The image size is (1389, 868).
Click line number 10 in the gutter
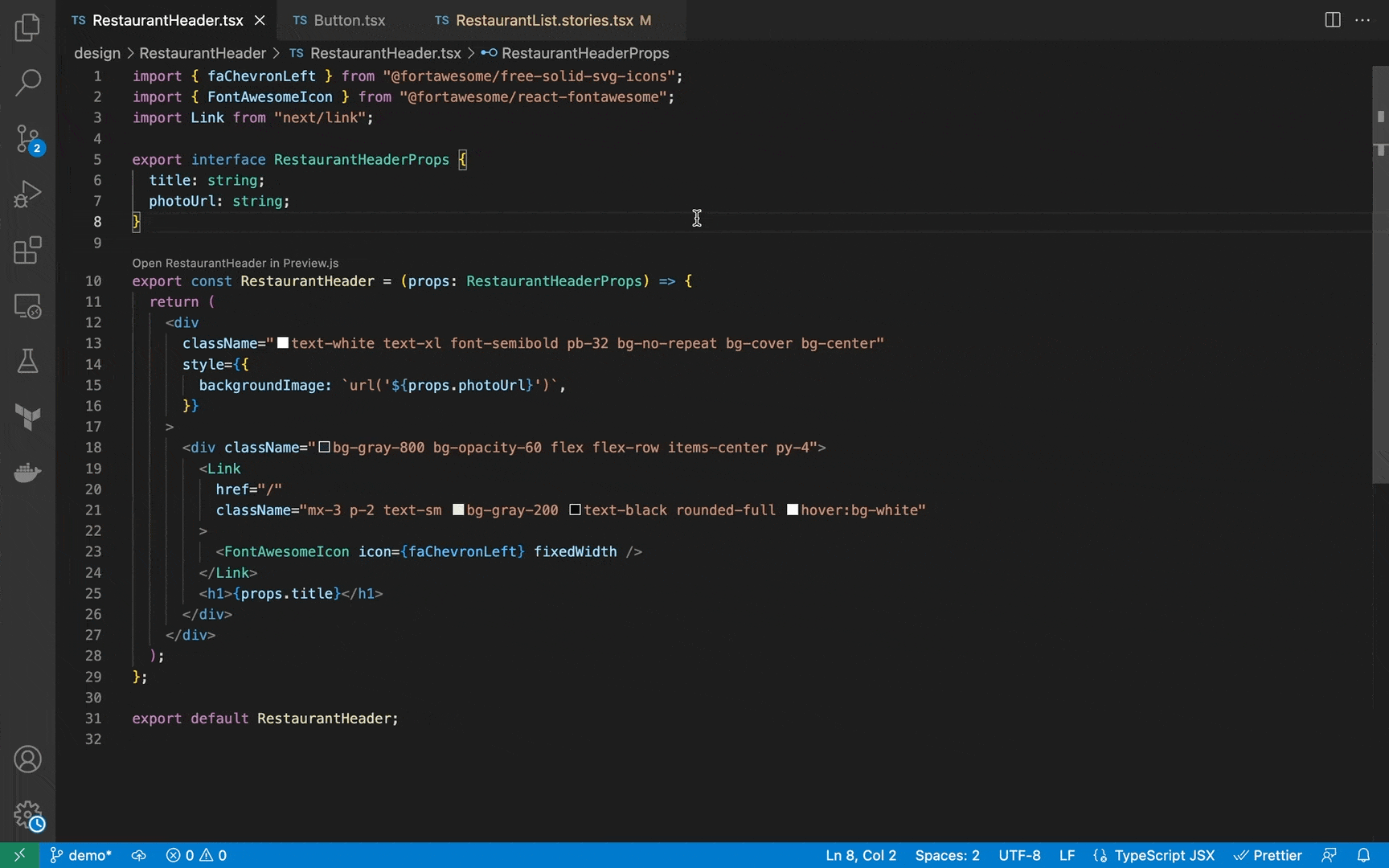(93, 280)
